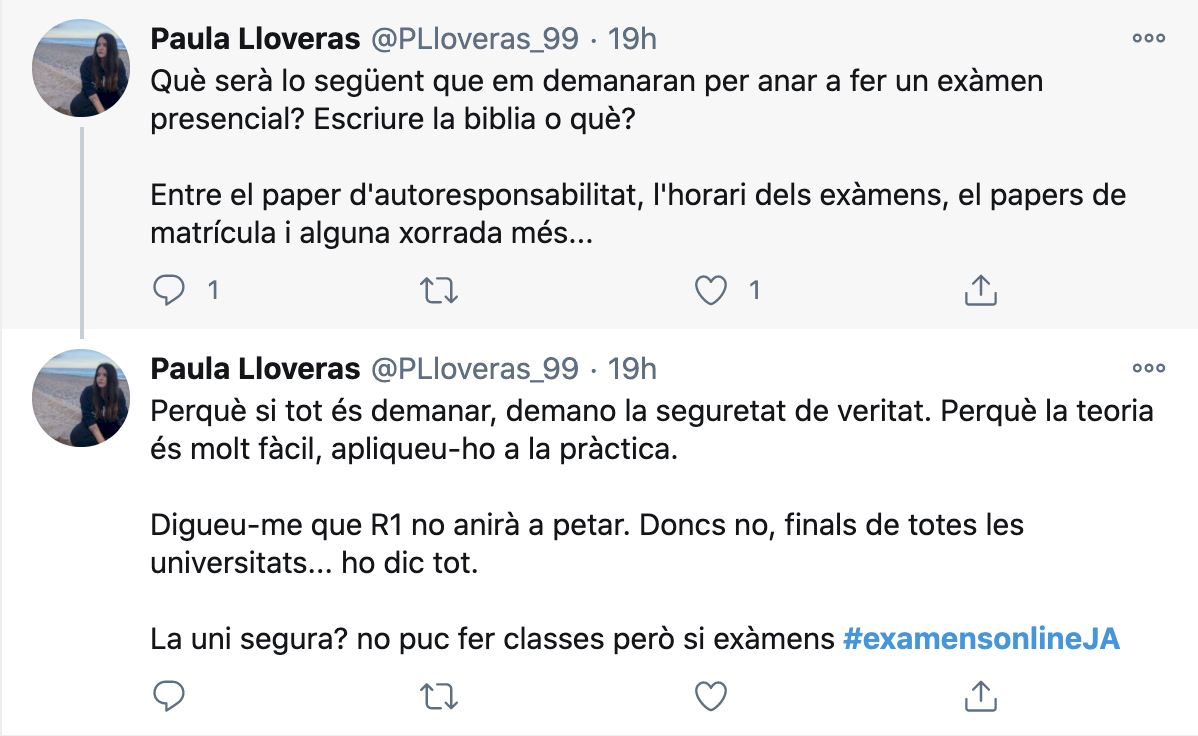This screenshot has width=1198, height=736.
Task: Reply to the second tweet with #examensonlineJA
Action: [x=169, y=696]
